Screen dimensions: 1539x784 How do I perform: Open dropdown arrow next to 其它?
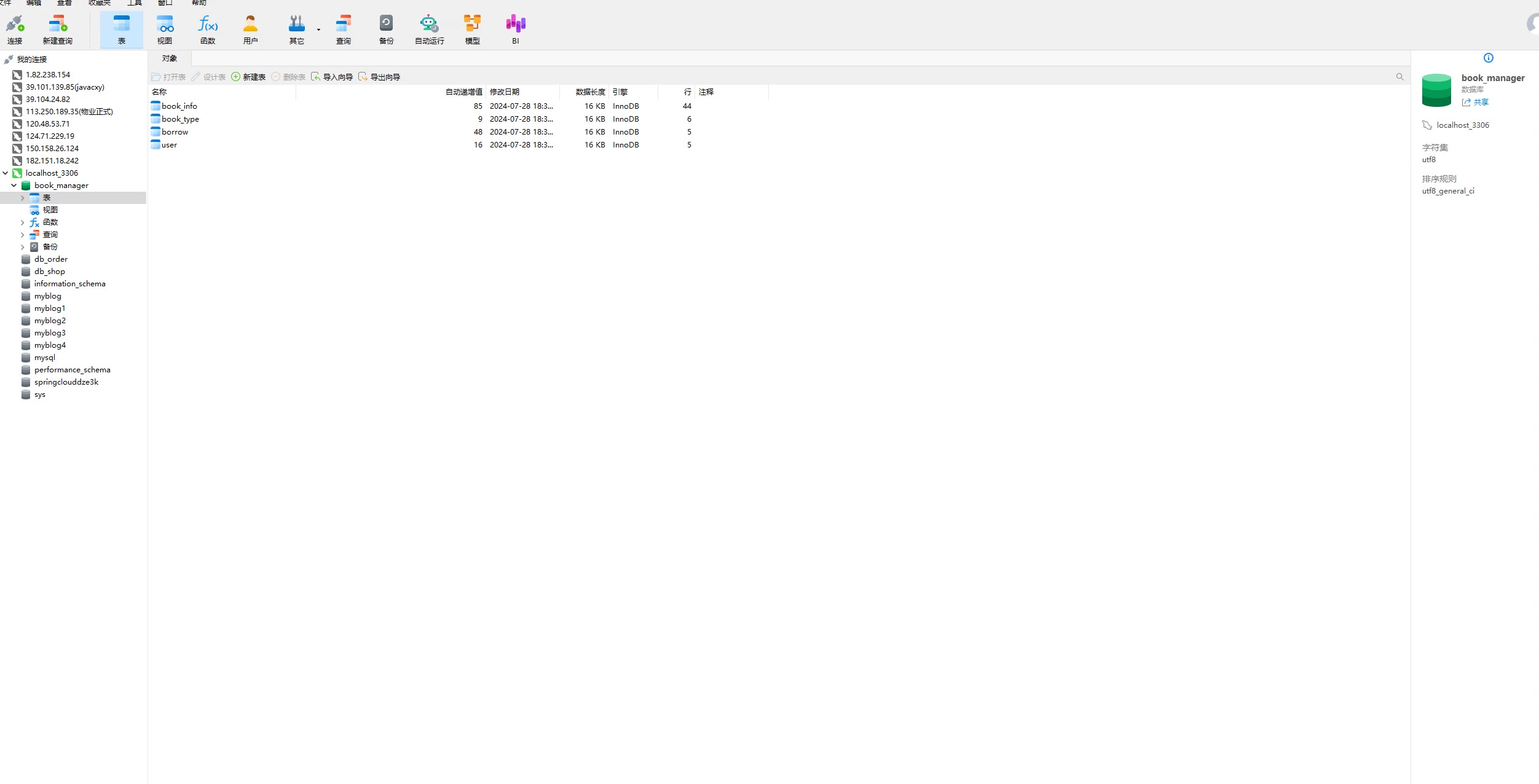(x=318, y=29)
